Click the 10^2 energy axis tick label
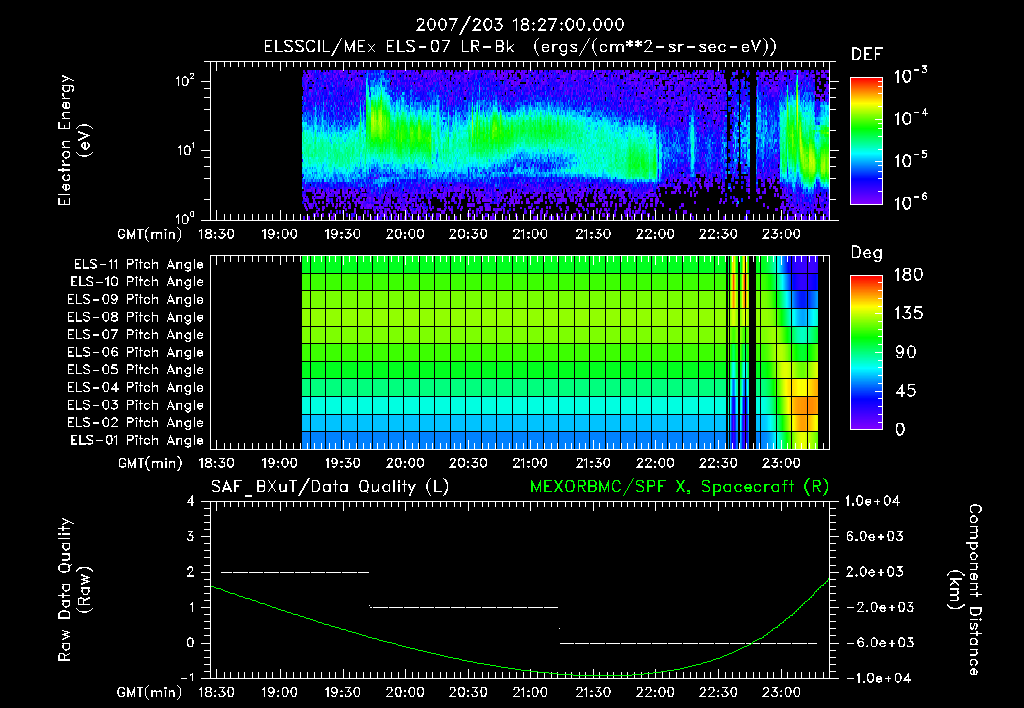 pos(185,81)
